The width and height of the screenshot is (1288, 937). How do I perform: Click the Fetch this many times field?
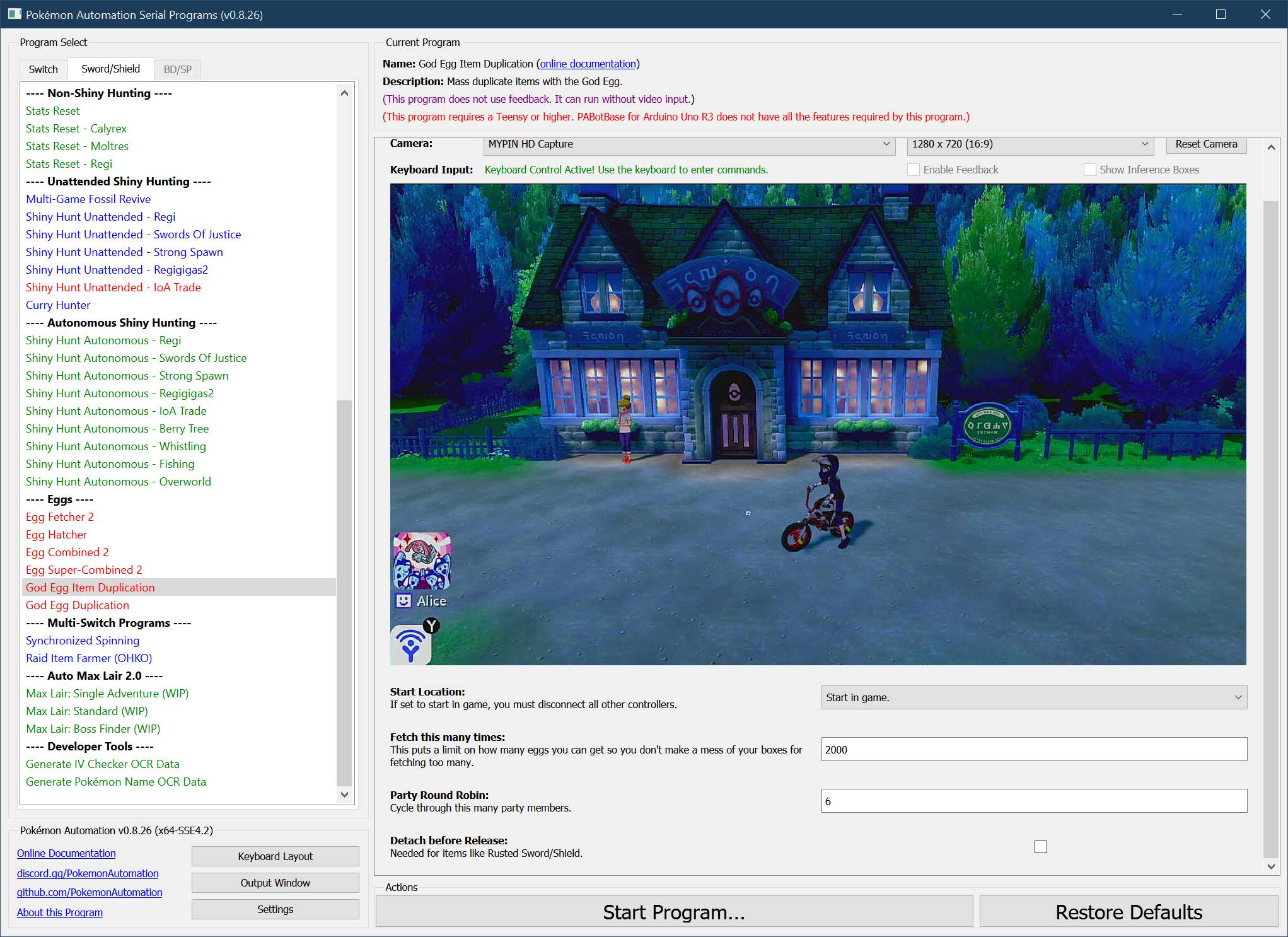[x=1034, y=750]
